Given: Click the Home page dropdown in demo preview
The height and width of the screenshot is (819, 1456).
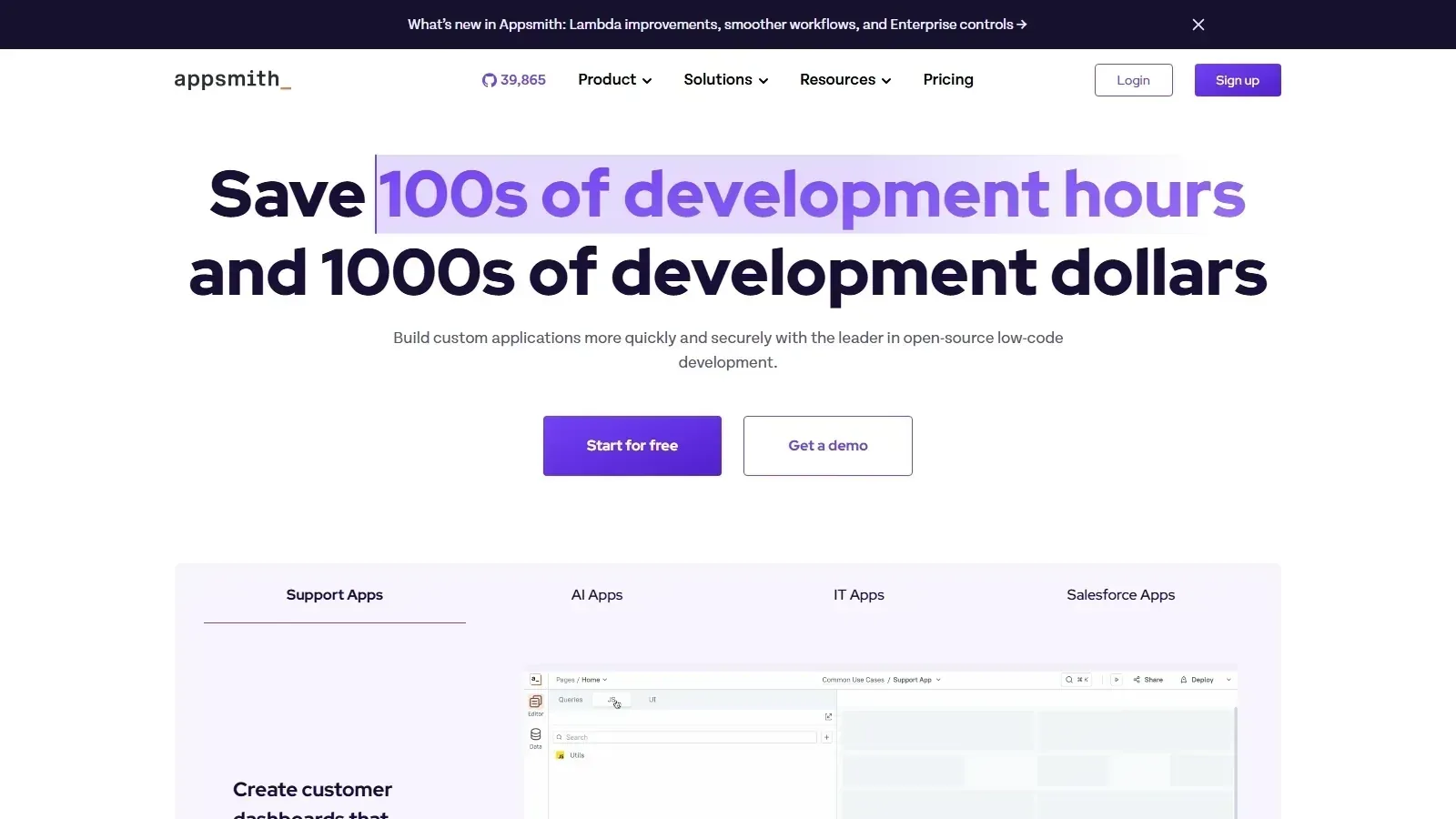Looking at the screenshot, I should pyautogui.click(x=594, y=680).
